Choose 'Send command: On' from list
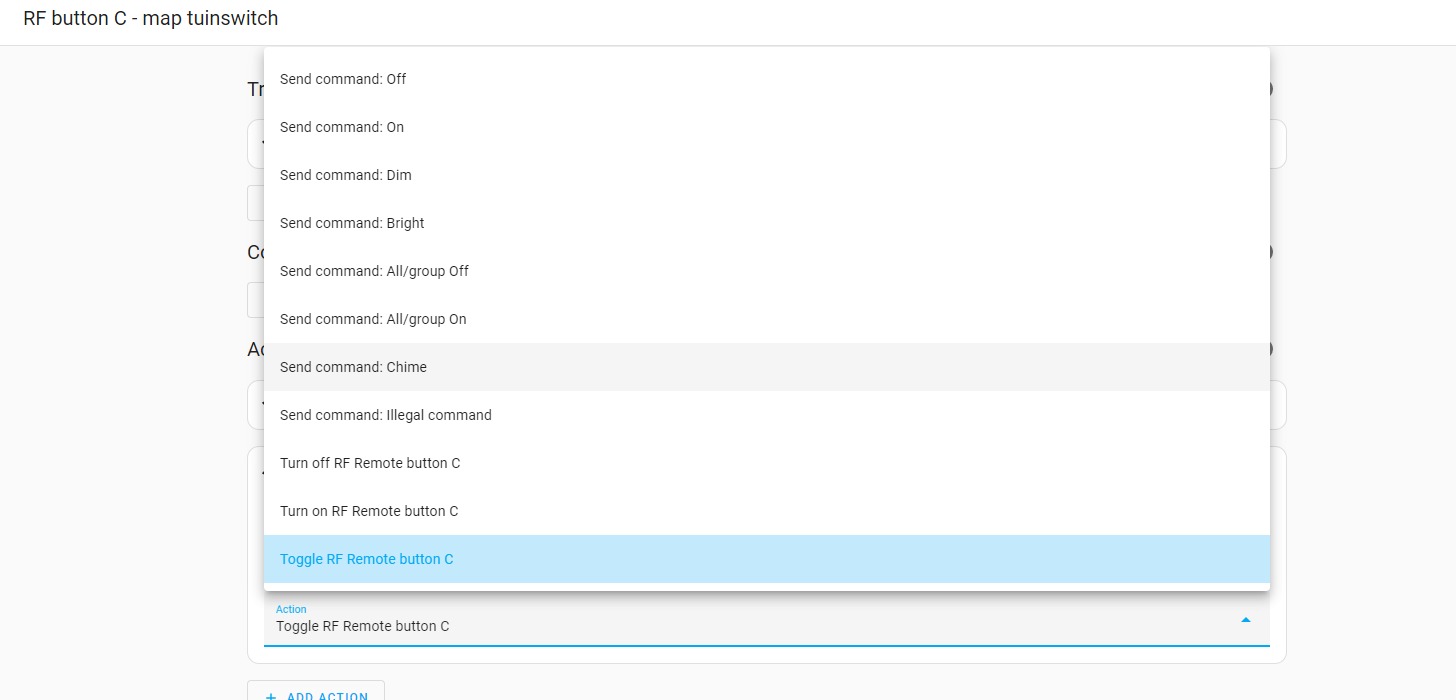This screenshot has height=700, width=1456. (342, 127)
